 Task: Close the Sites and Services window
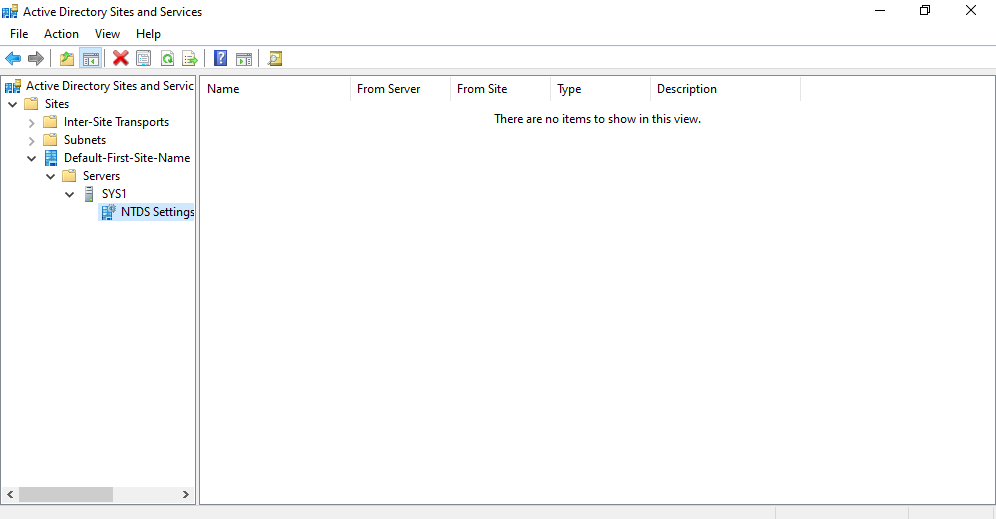click(971, 11)
